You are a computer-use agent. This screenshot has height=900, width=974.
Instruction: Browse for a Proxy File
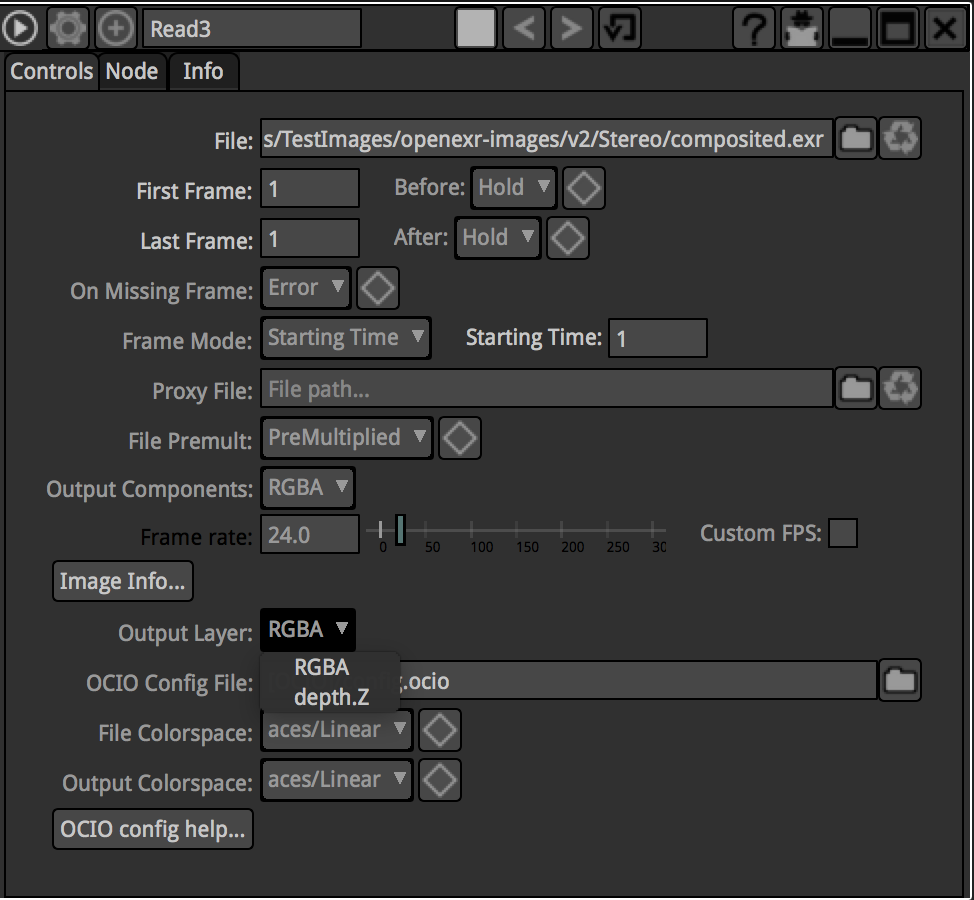coord(856,388)
